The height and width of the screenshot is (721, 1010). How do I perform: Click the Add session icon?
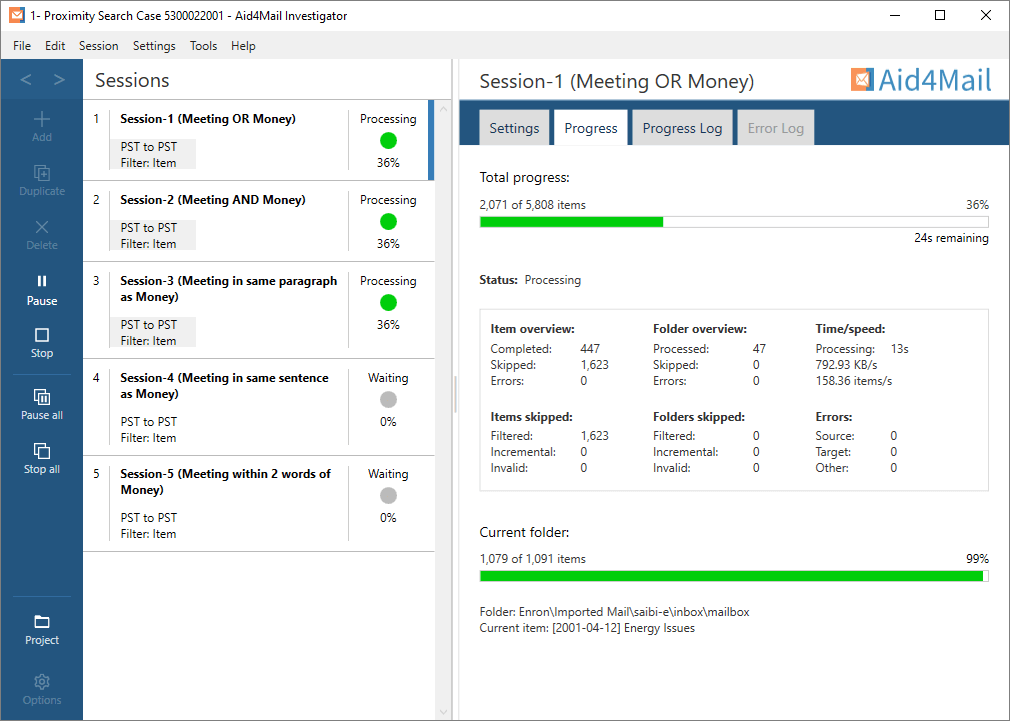click(42, 119)
